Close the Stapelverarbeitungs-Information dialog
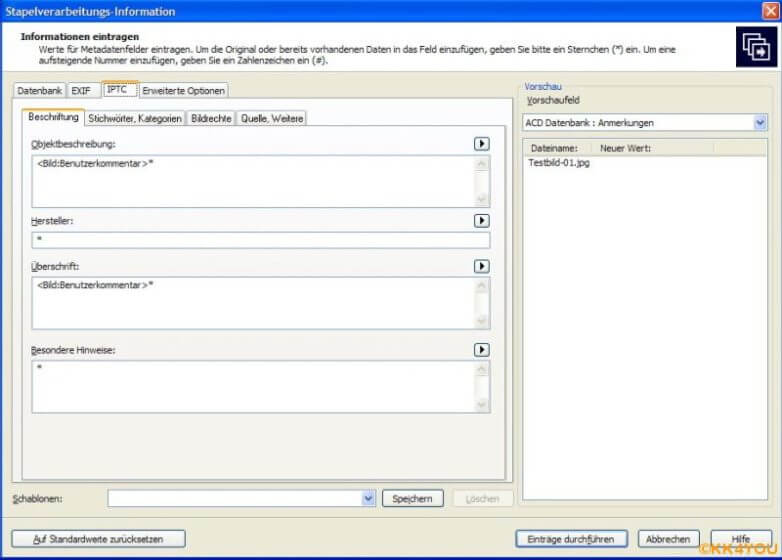 [x=771, y=11]
